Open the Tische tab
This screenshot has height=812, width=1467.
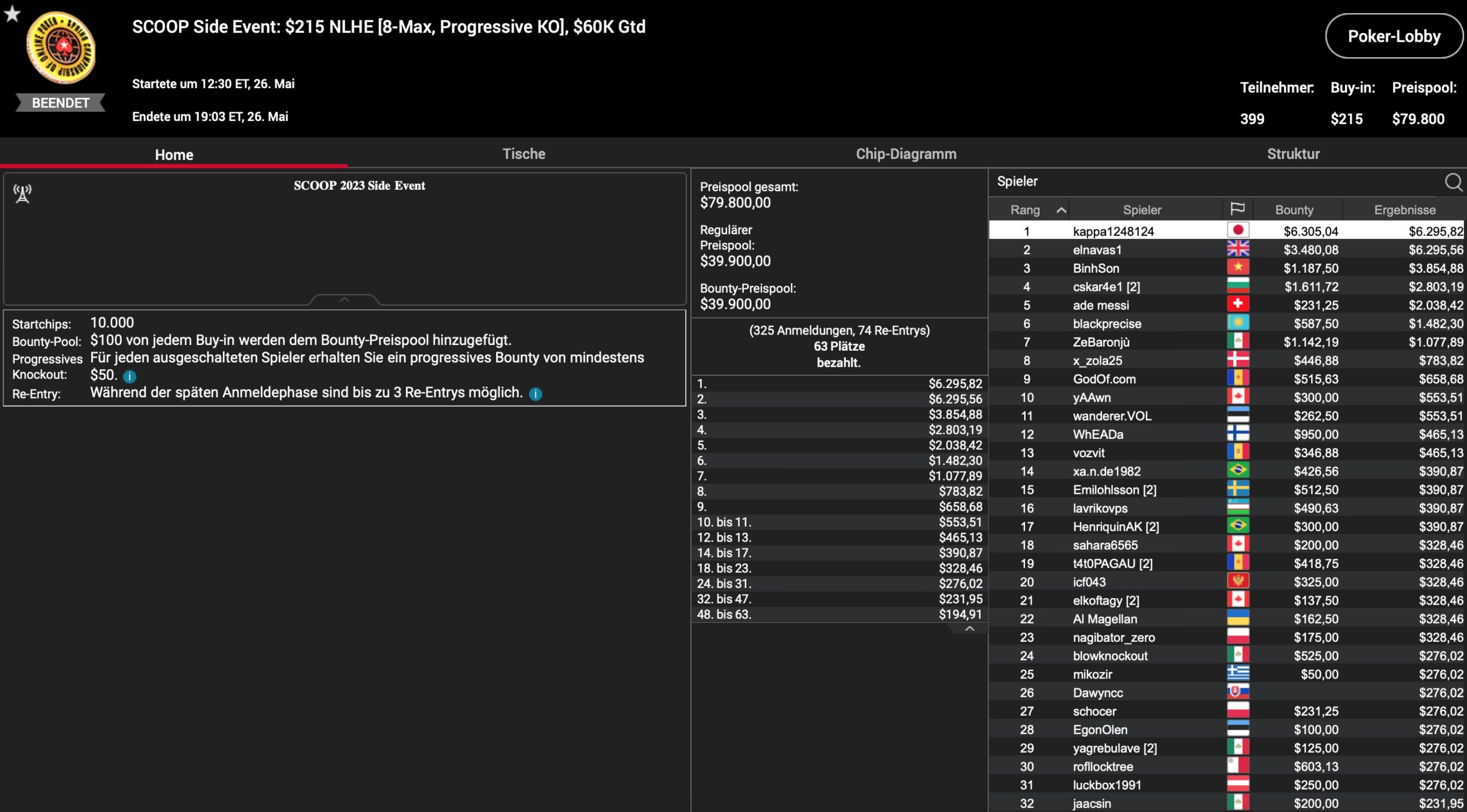(x=524, y=154)
